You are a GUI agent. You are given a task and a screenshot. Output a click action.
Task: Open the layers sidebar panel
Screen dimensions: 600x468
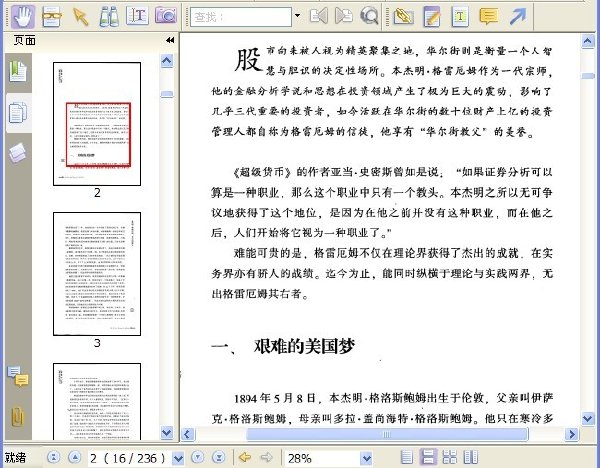[18, 153]
